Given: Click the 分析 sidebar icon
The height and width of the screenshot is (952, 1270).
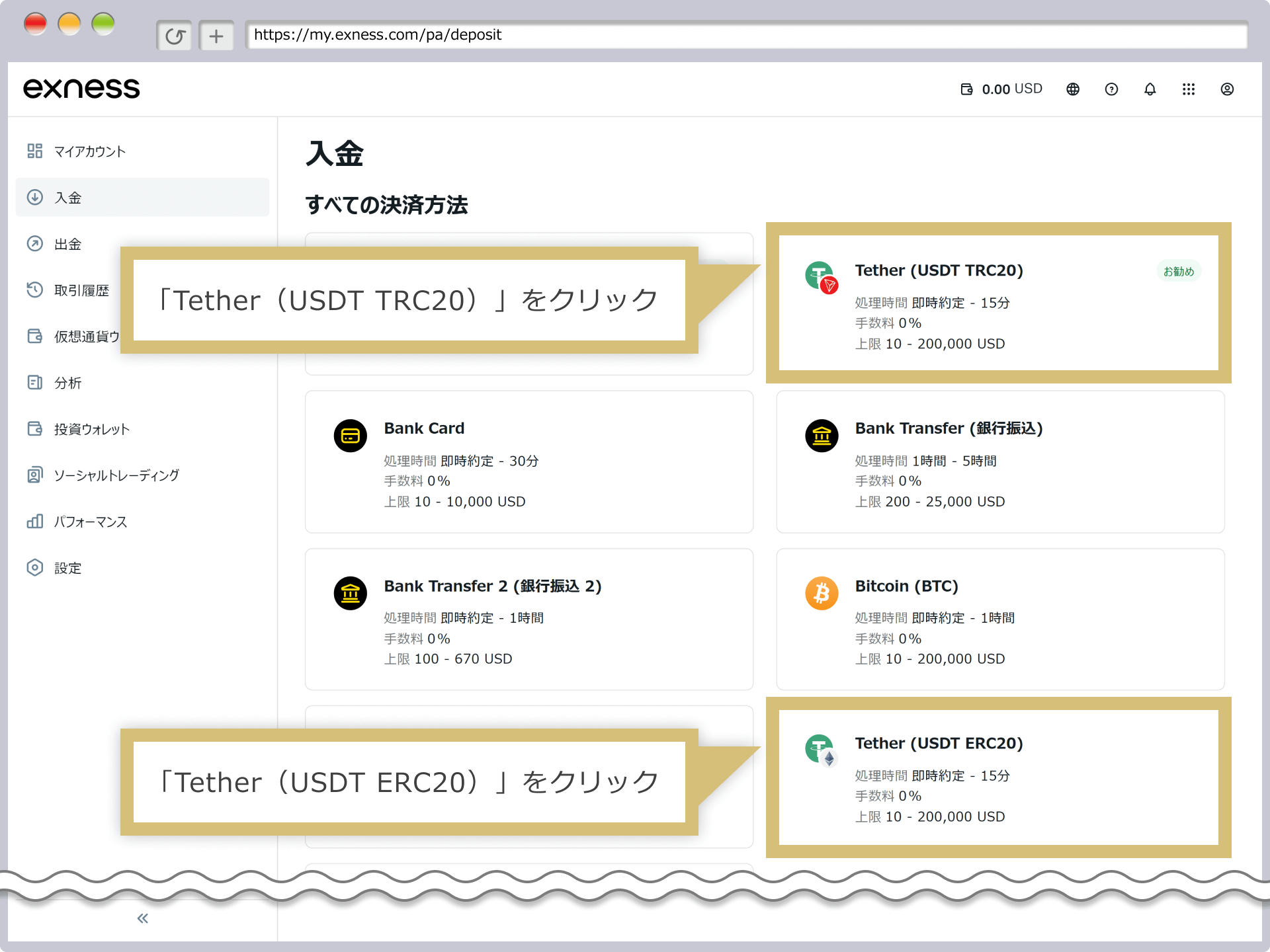Looking at the screenshot, I should (35, 383).
